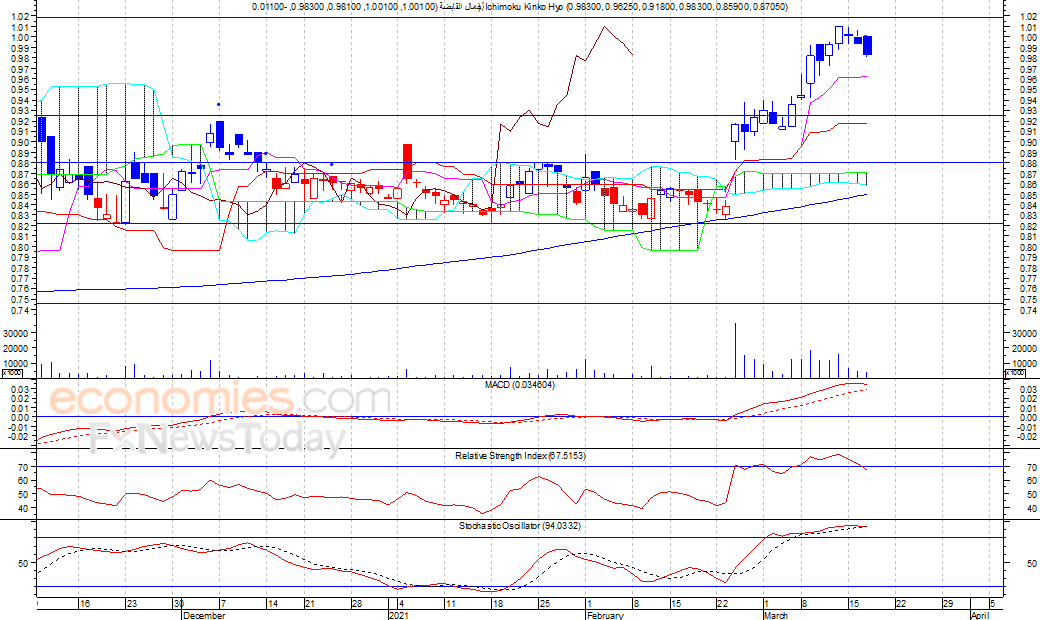1040x620 pixels.
Task: Click the 1.02 price on right axis
Action: [x=1028, y=17]
